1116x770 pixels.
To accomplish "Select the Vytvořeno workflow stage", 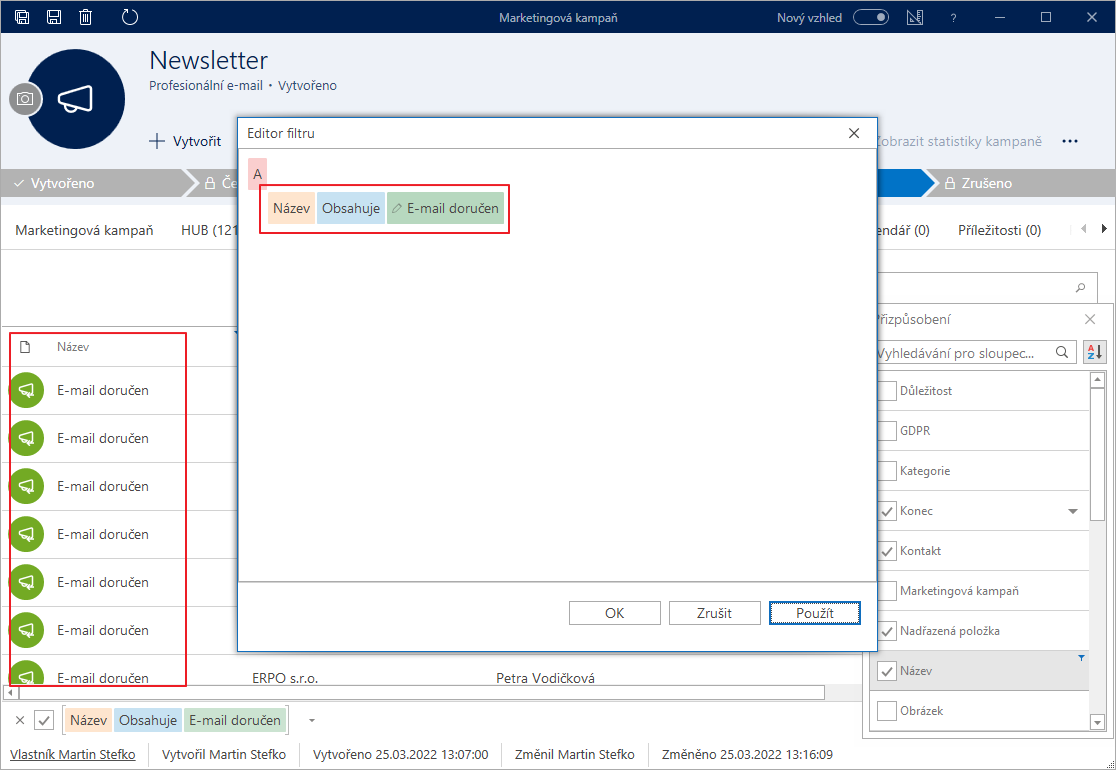I will tap(93, 183).
